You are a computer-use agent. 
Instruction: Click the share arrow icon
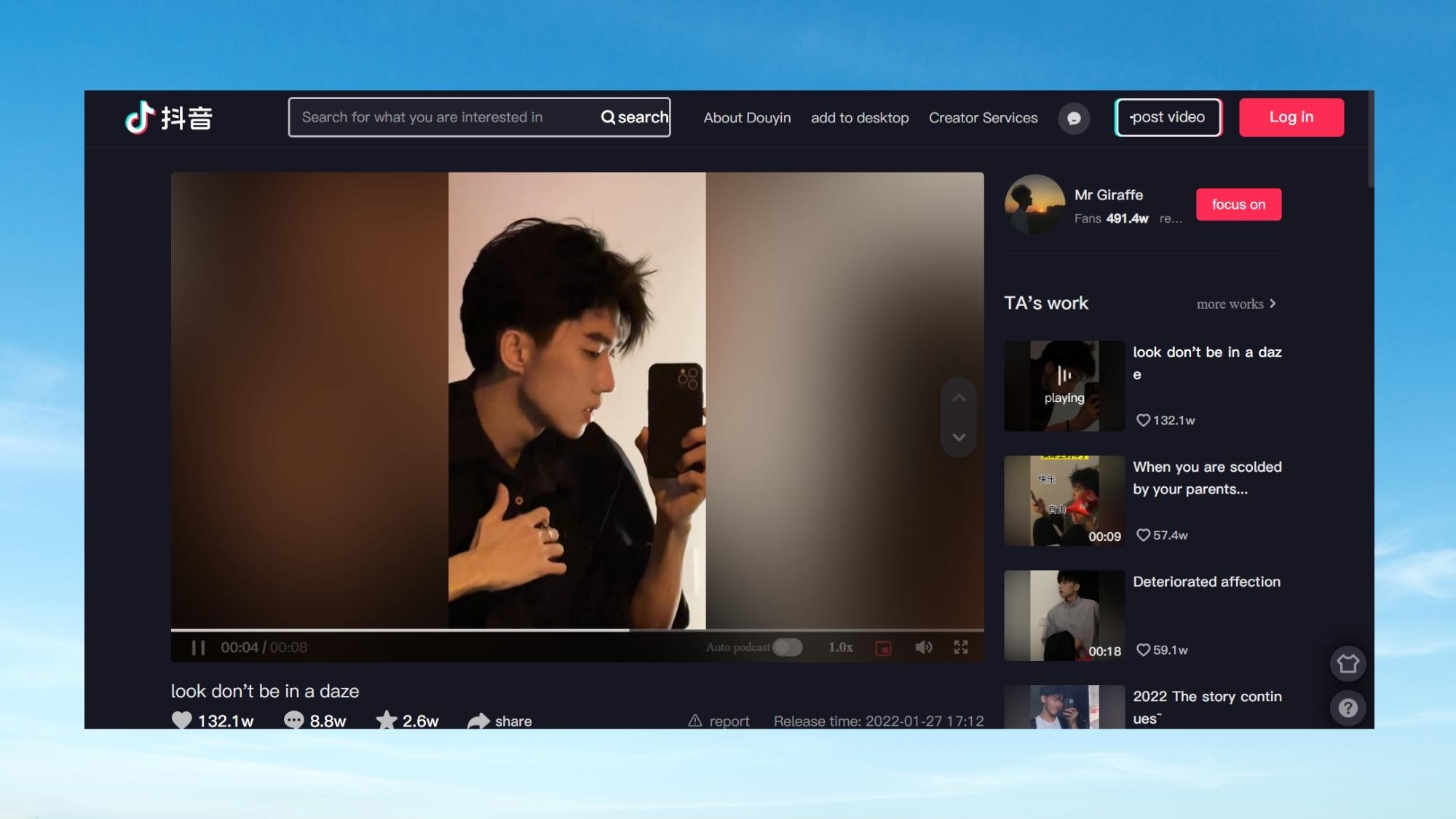(x=478, y=721)
